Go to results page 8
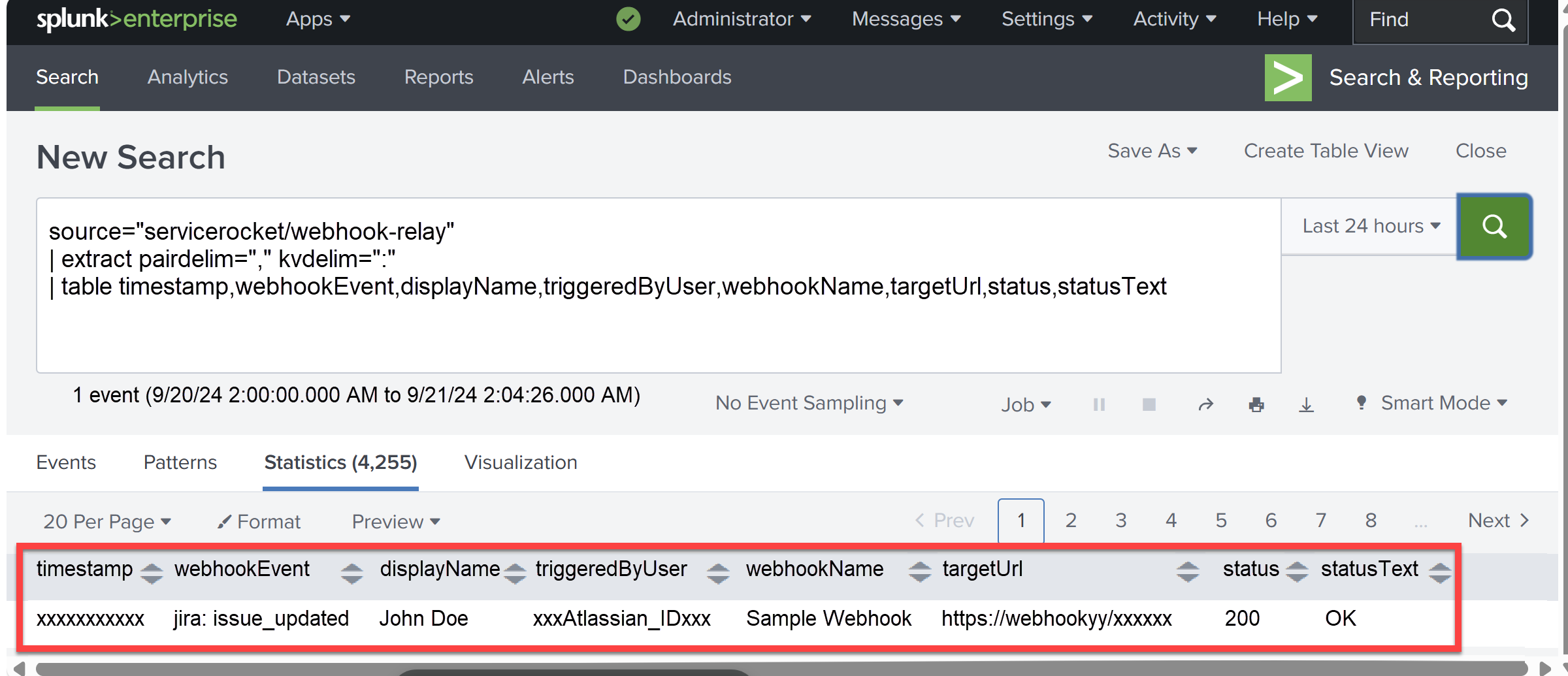Image resolution: width=1568 pixels, height=676 pixels. tap(1371, 521)
